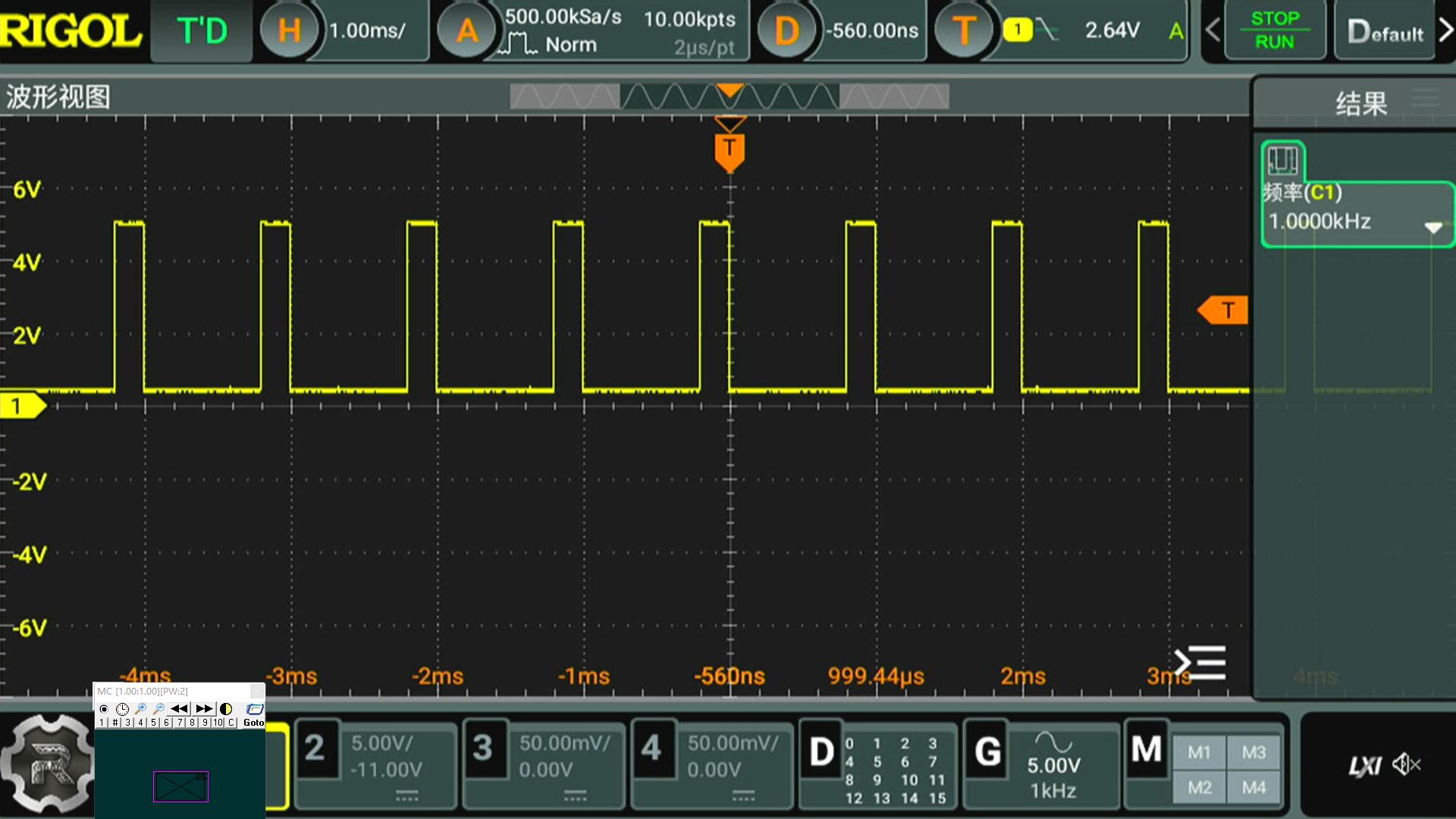
Task: Click zoom-in magnifier in MC toolbar
Action: pyautogui.click(x=140, y=708)
